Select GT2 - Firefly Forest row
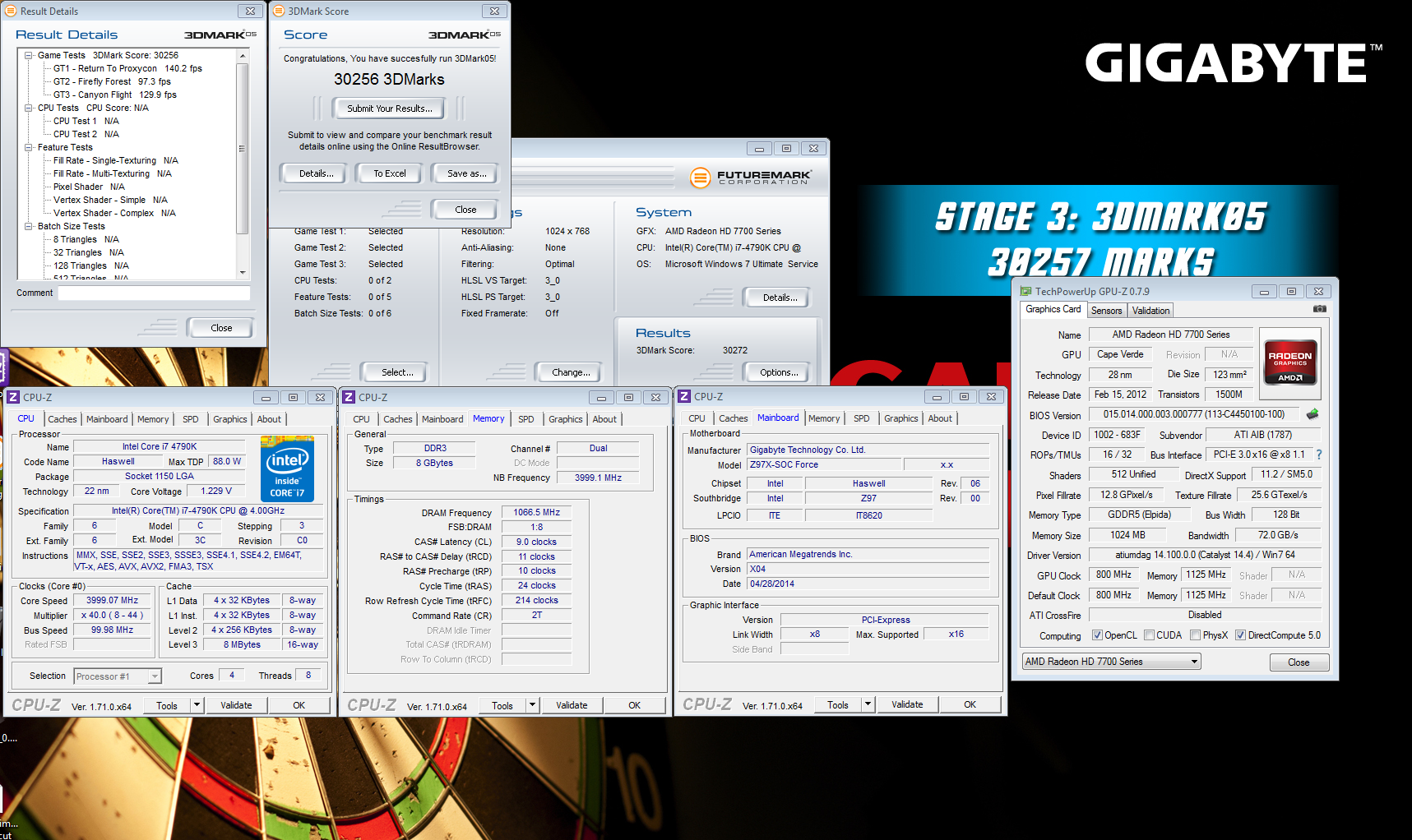 112,82
